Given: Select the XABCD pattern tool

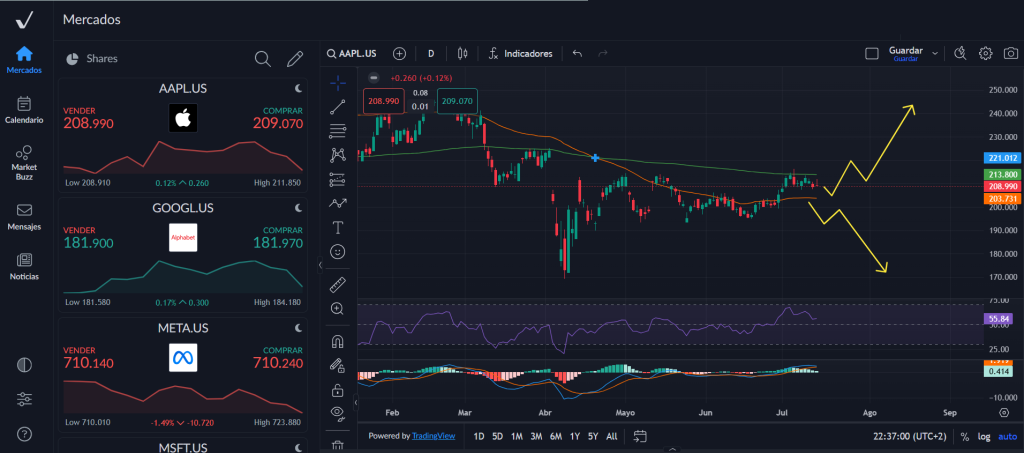Looking at the screenshot, I should pos(338,155).
